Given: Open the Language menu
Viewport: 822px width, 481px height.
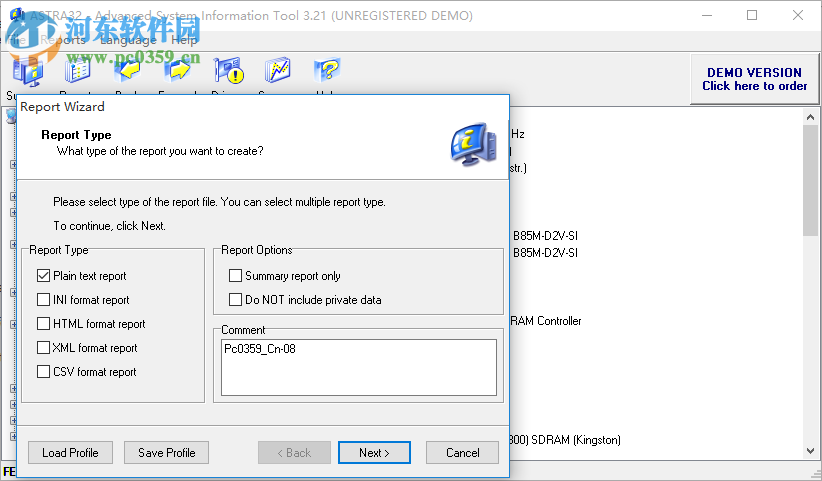Looking at the screenshot, I should pos(128,40).
